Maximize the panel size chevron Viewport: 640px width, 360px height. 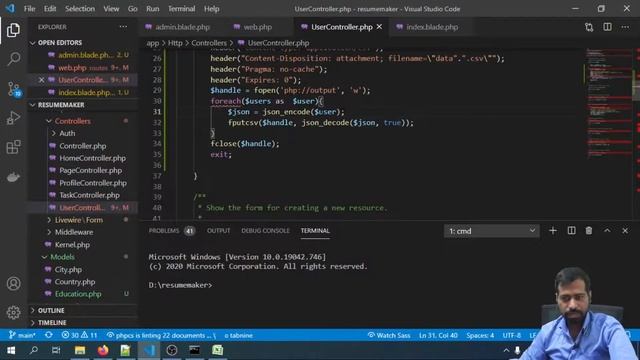(607, 231)
